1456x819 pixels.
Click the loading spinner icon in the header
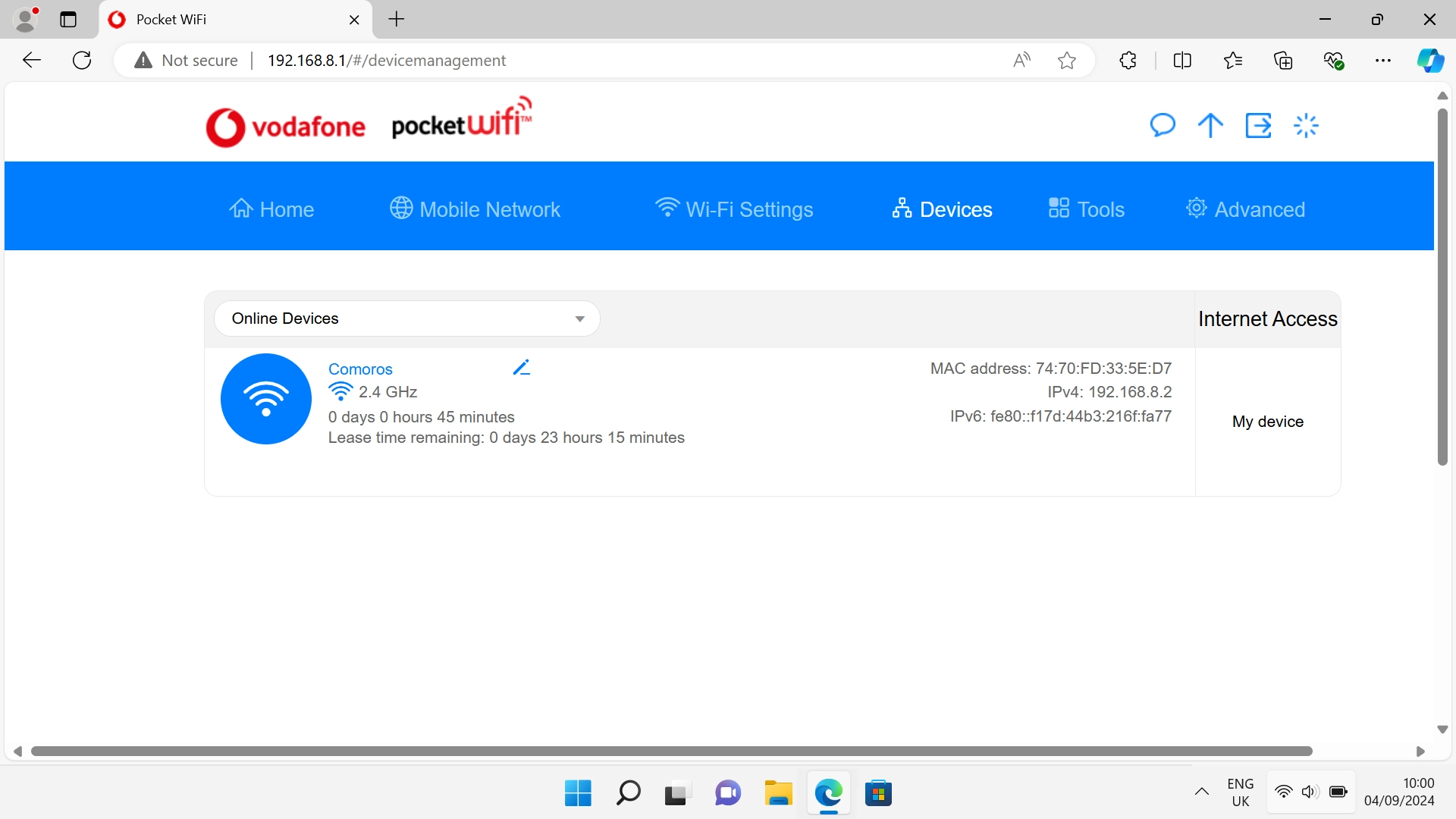(1306, 125)
